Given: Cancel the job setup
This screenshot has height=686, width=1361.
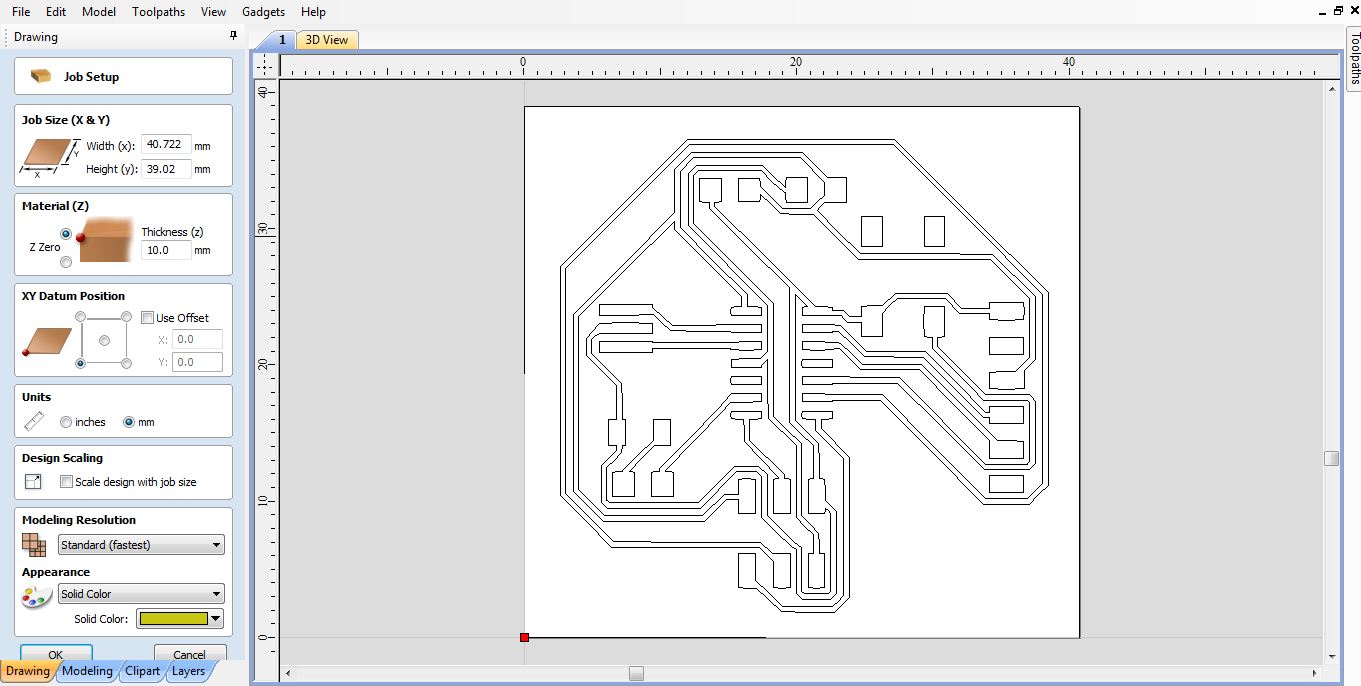Looking at the screenshot, I should [189, 654].
